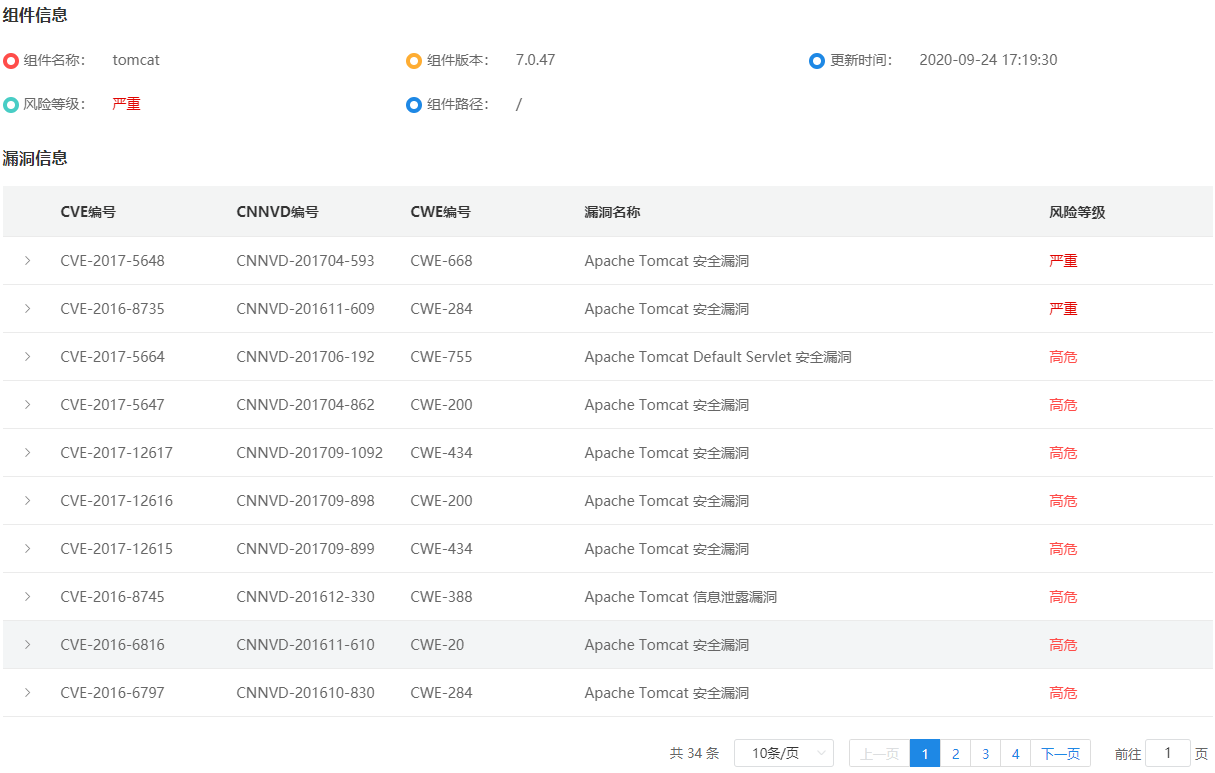Screen dimensions: 1215x773
Task: Select CVE-2017-12616 cell text
Action: coord(116,501)
